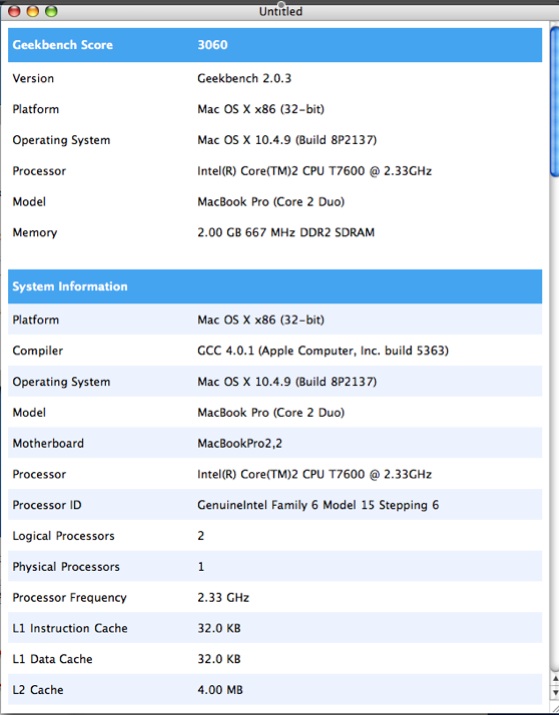
Task: Click "Mac OS X 10.4.9 (Build 8P2137)" in score summary
Action: pos(287,140)
